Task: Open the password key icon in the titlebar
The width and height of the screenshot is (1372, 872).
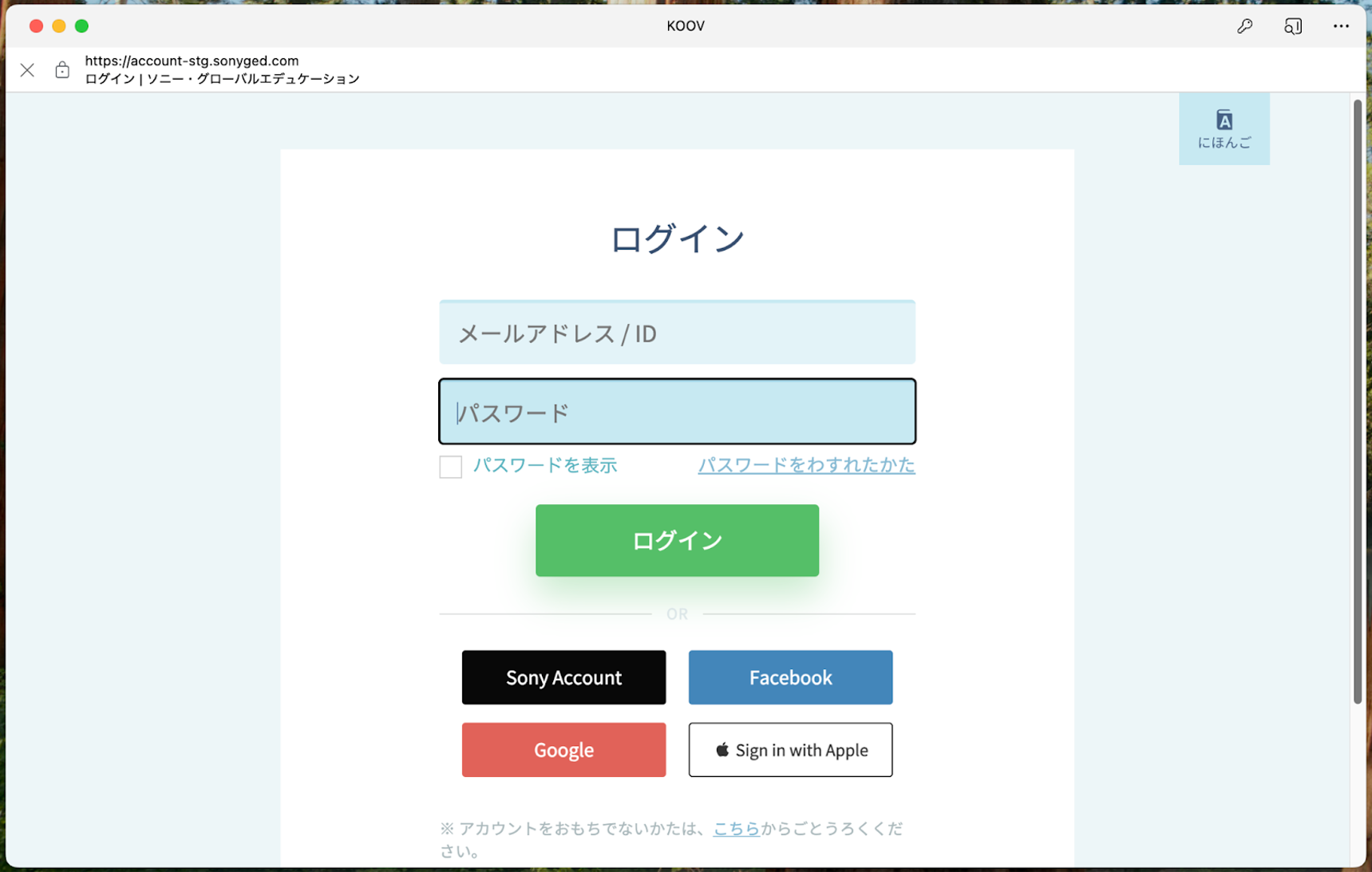Action: [x=1243, y=26]
